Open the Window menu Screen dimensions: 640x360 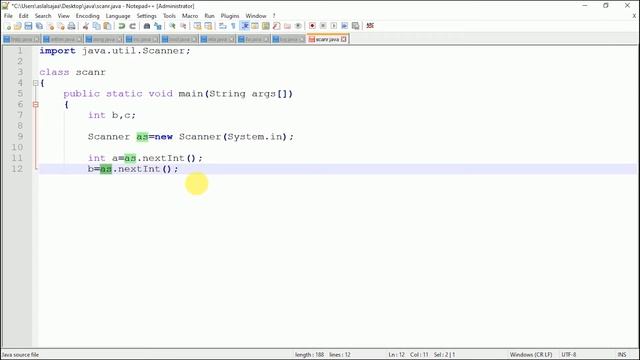click(256, 16)
